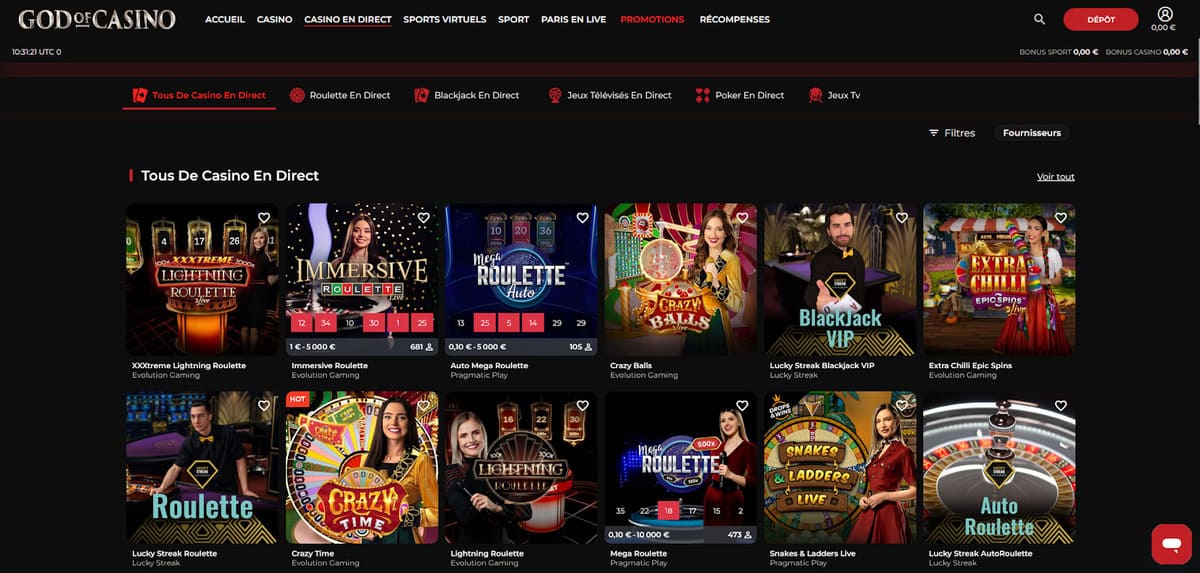The image size is (1200, 573).
Task: Select Blackjack En Direct tab
Action: point(467,95)
